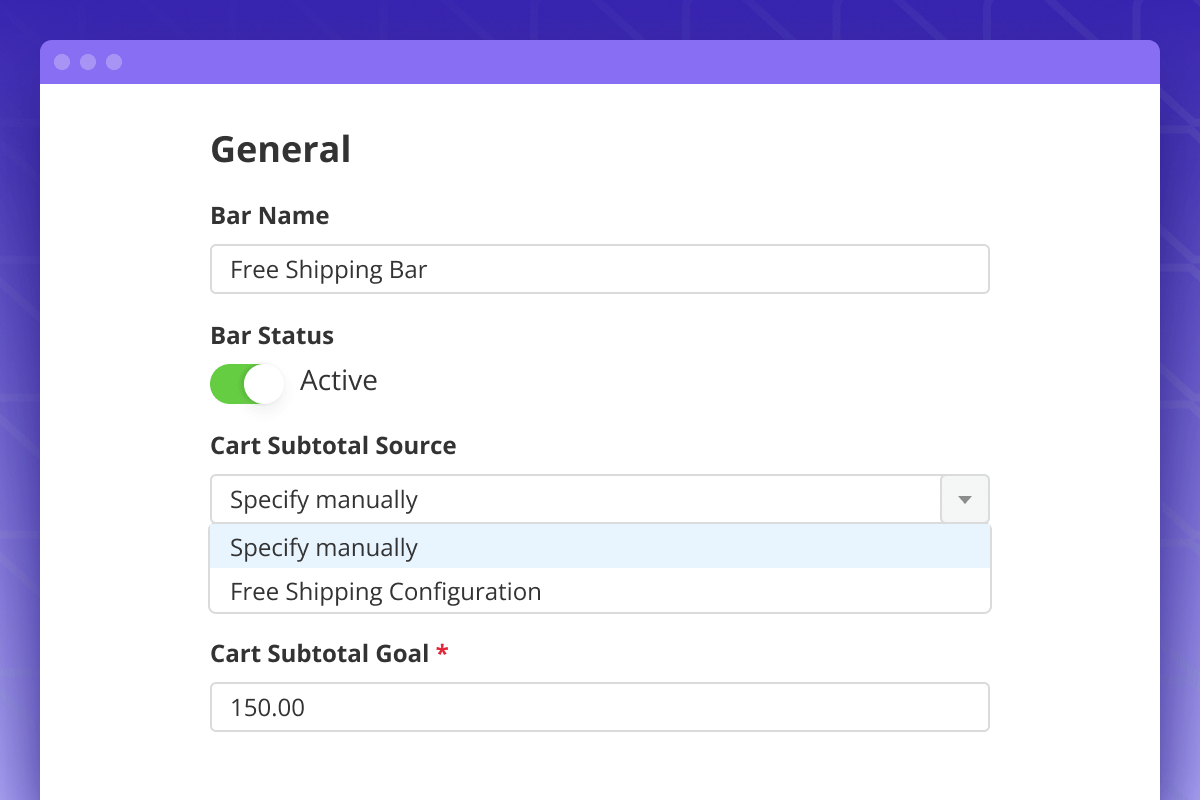The height and width of the screenshot is (800, 1200).
Task: Click the Cart Subtotal Goal field
Action: pyautogui.click(x=600, y=706)
